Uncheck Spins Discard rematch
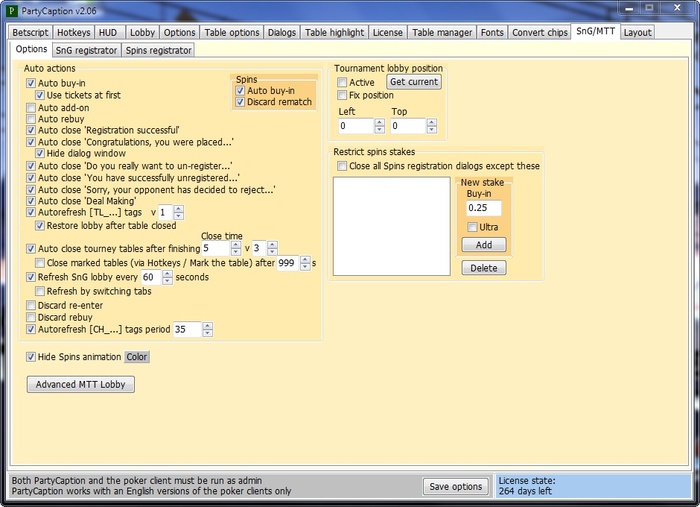700x507 pixels. [240, 102]
